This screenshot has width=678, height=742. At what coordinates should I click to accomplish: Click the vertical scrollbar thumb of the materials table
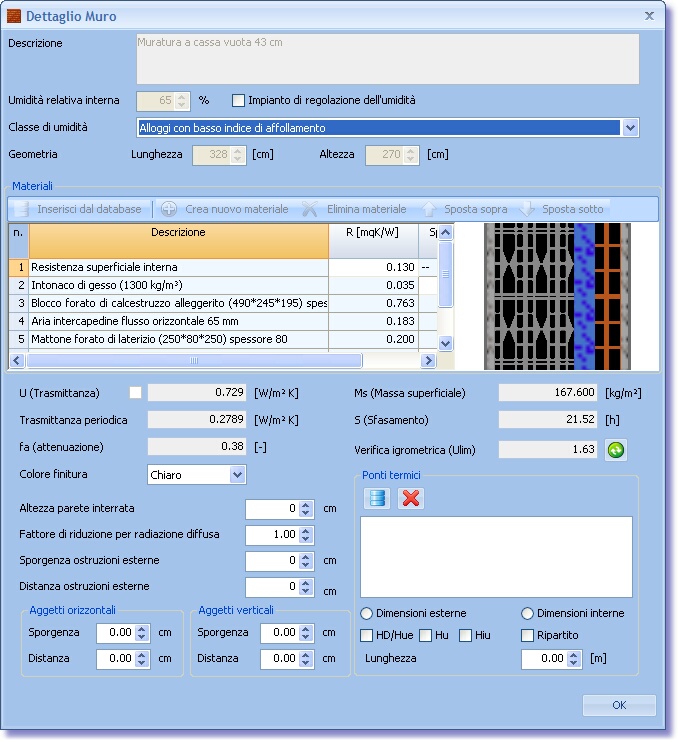coord(445,274)
